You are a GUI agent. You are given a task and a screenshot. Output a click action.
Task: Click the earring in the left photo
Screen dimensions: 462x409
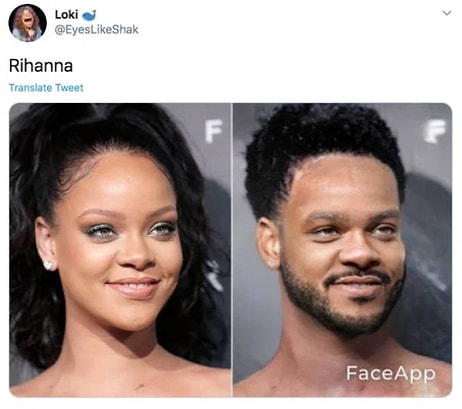click(x=48, y=265)
